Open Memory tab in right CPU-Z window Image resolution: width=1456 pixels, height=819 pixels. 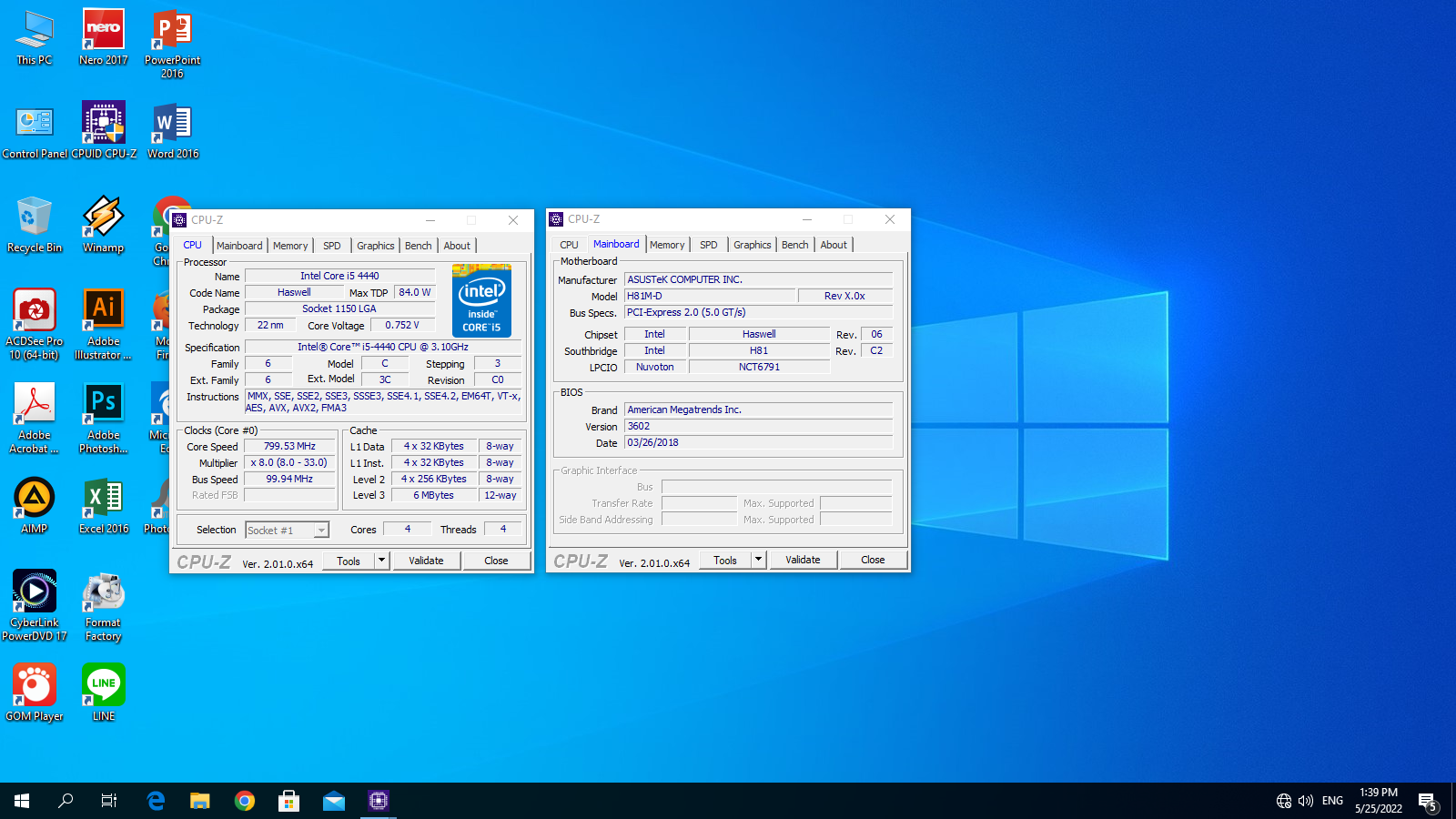click(x=667, y=245)
